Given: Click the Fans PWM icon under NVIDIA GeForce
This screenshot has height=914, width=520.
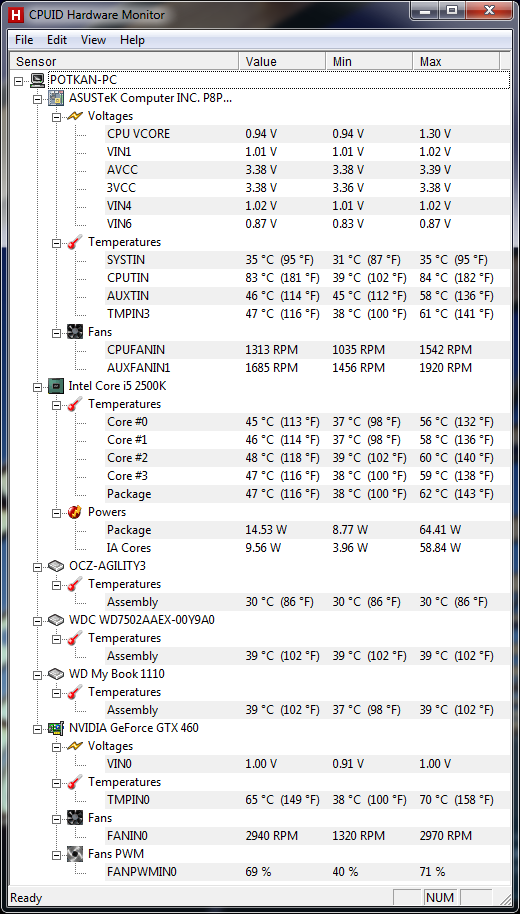Looking at the screenshot, I should [75, 854].
